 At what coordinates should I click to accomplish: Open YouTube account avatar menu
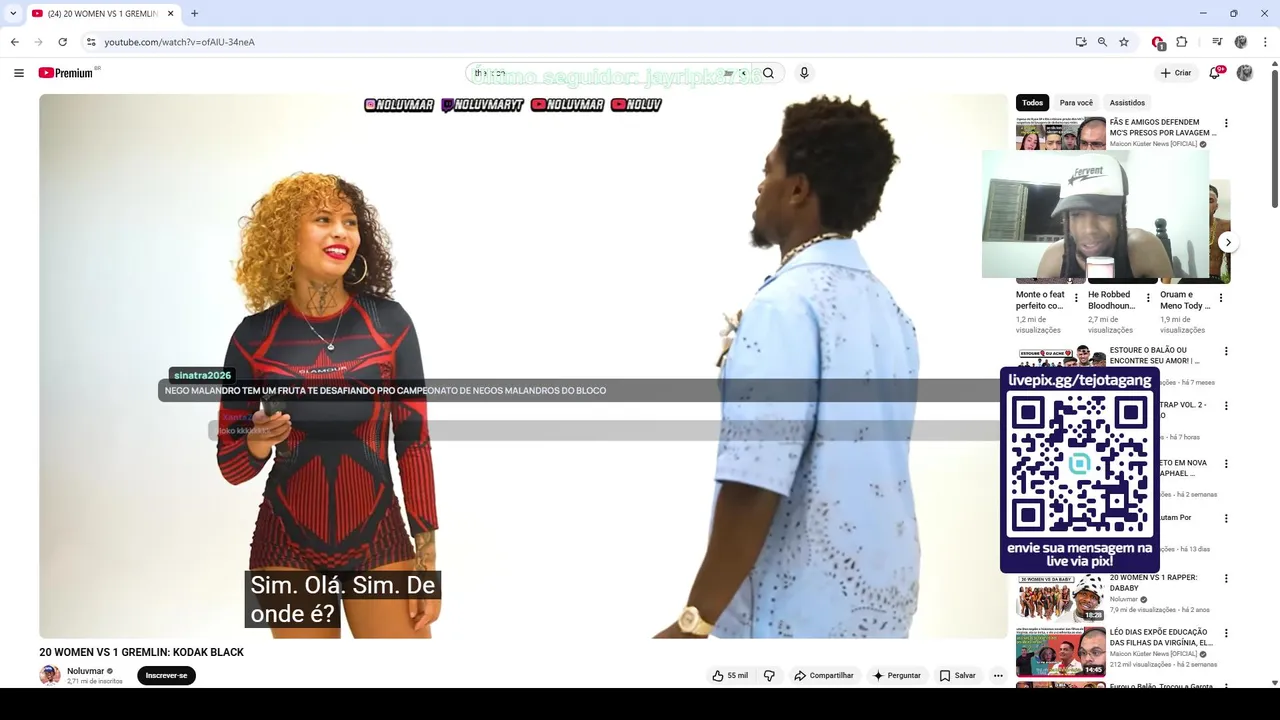point(1245,73)
